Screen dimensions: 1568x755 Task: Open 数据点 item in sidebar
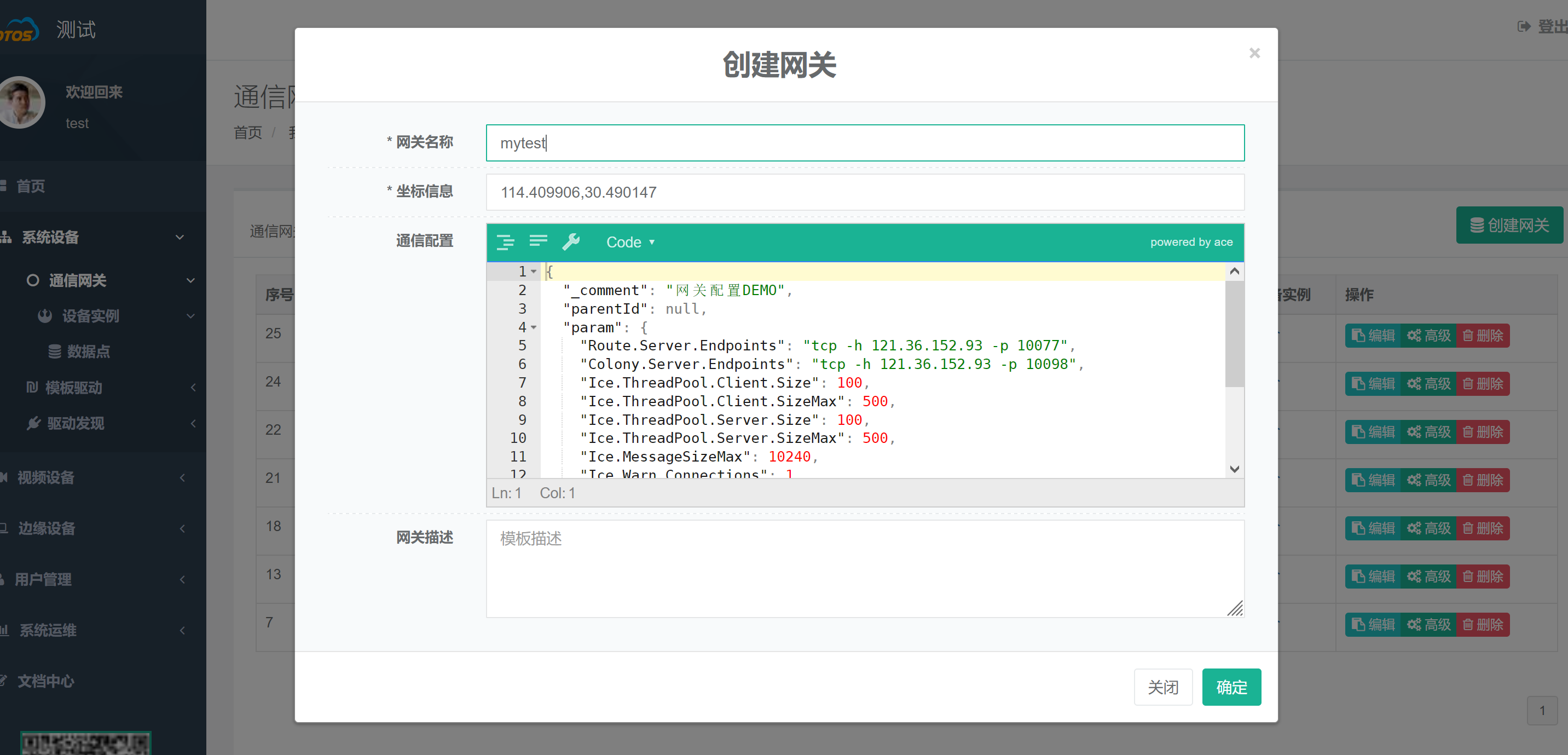click(x=88, y=351)
